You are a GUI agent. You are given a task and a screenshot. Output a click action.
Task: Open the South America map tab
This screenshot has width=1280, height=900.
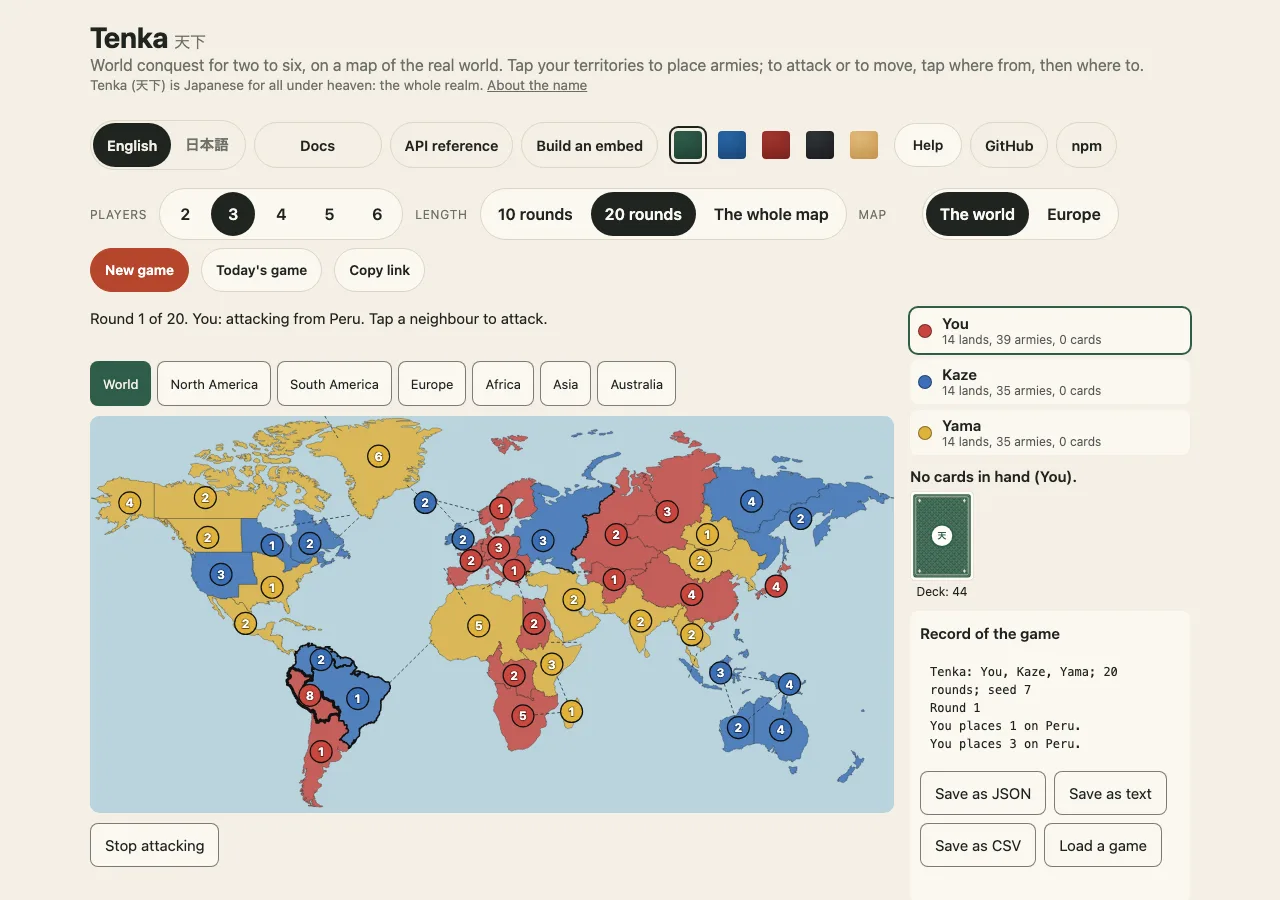click(334, 384)
